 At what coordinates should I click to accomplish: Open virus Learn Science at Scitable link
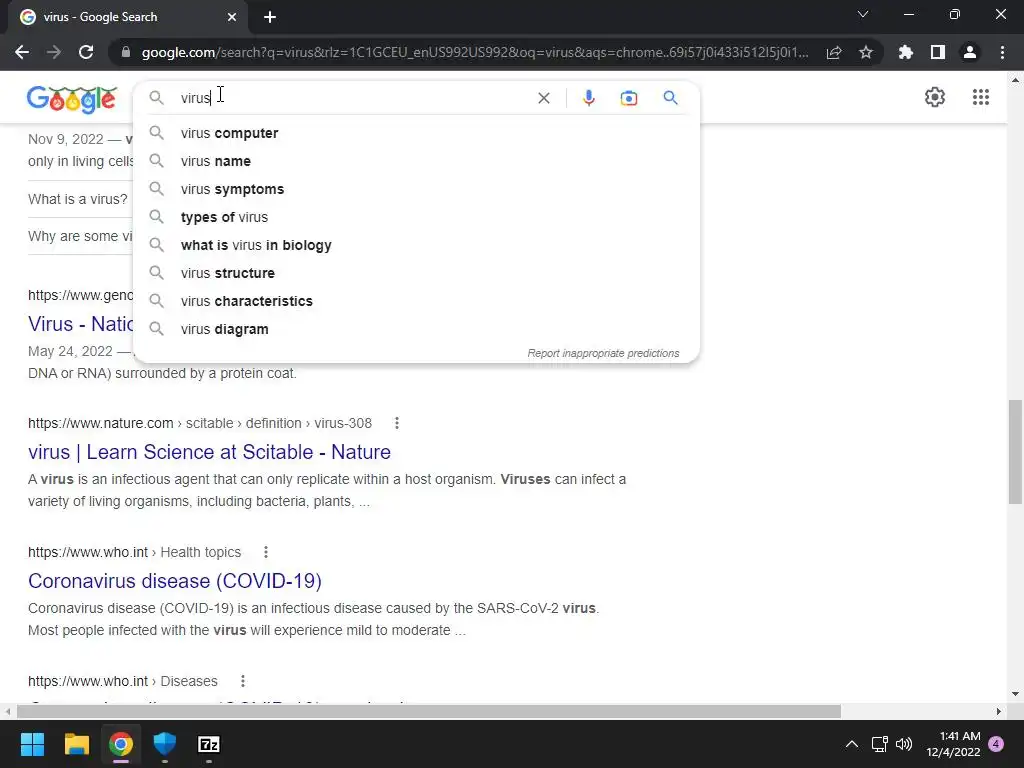(209, 452)
